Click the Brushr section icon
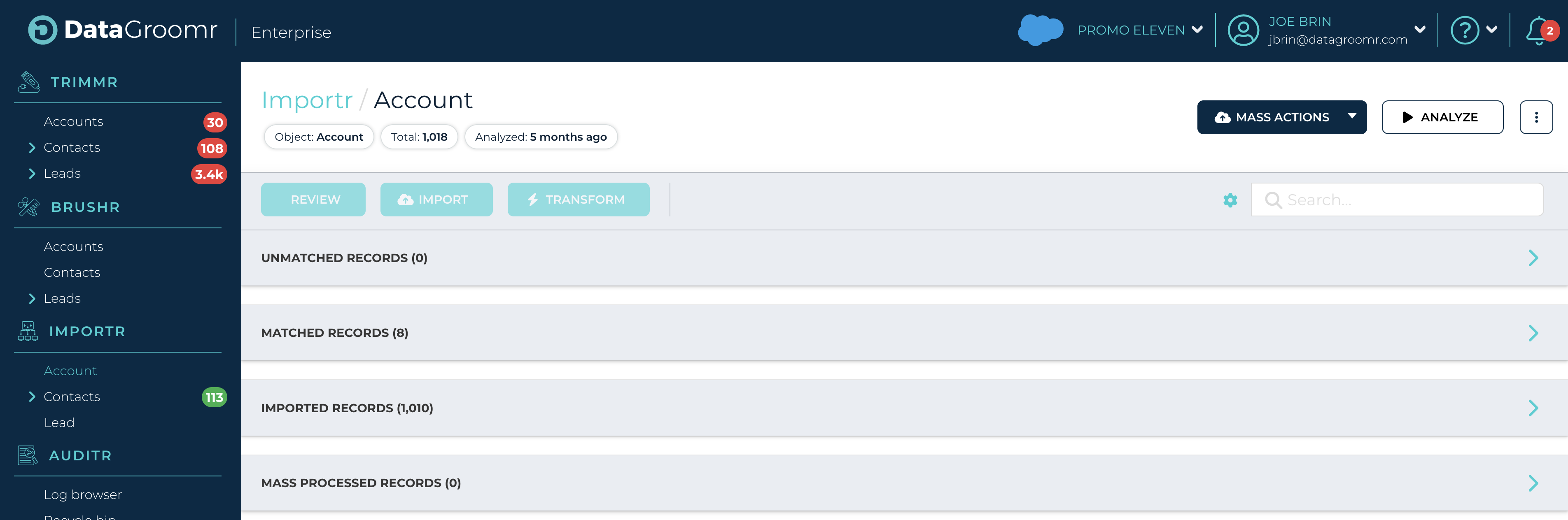Screen dimensions: 1568x520 pos(28,207)
